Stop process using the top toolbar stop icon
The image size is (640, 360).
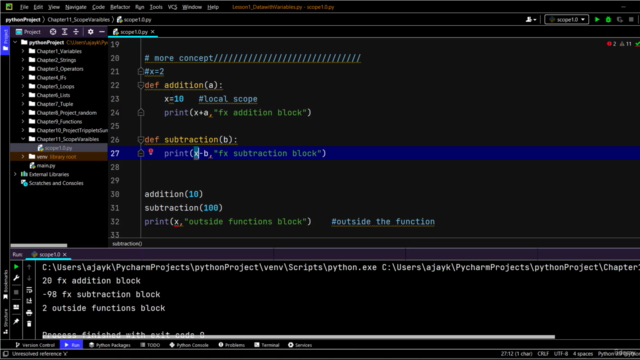point(631,19)
